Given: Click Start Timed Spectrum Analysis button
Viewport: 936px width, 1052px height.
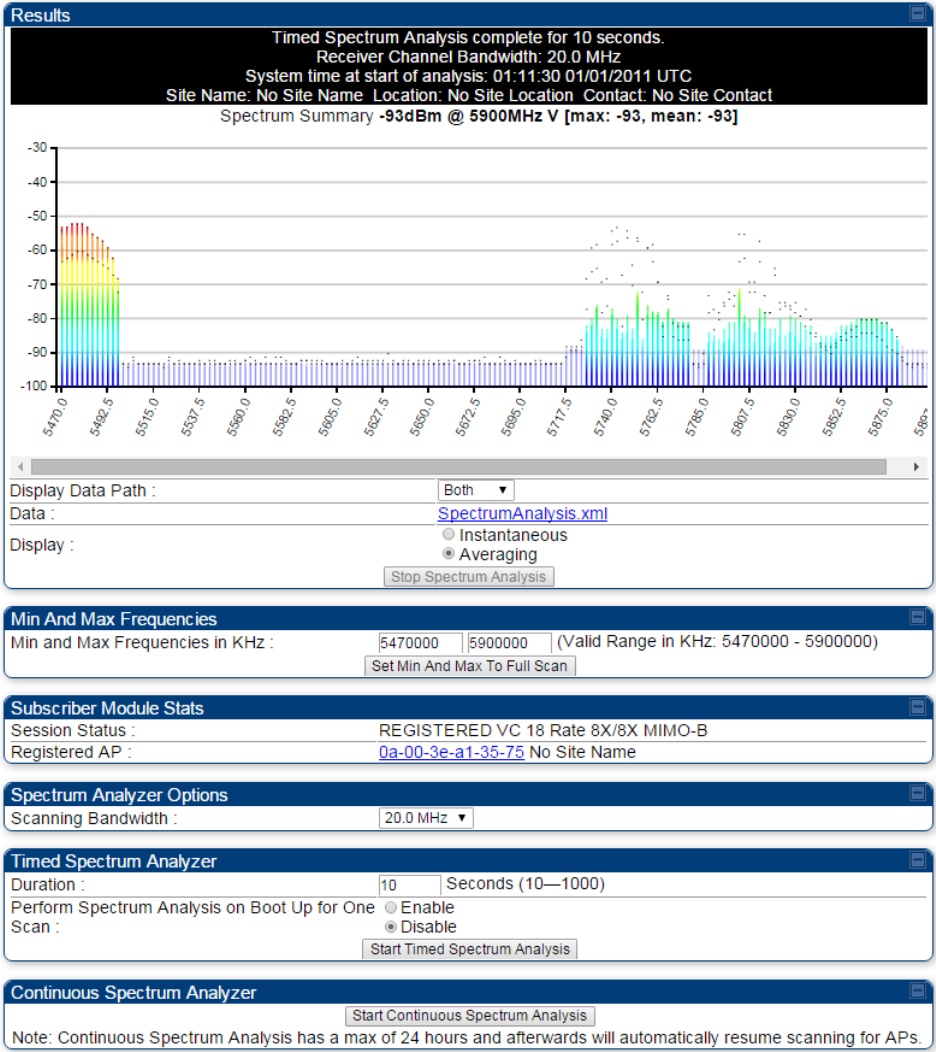Looking at the screenshot, I should 470,949.
